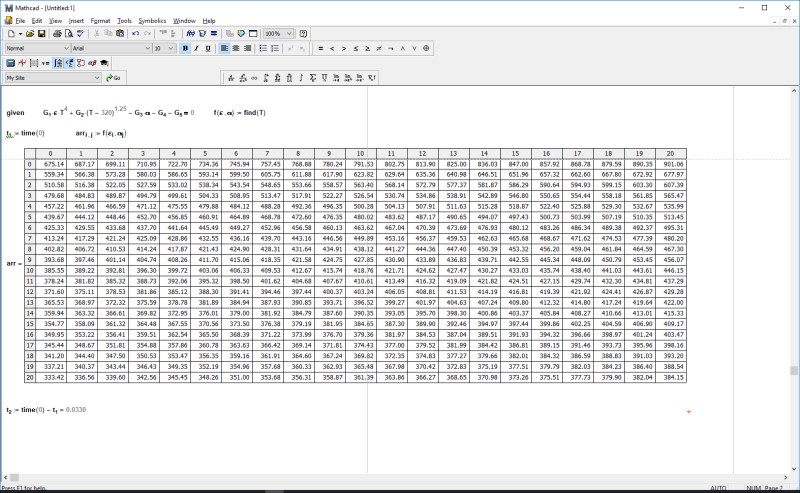Insert the less-than-or-equal Boolean operator
Screen dimensions: 800x493
click(x=356, y=48)
